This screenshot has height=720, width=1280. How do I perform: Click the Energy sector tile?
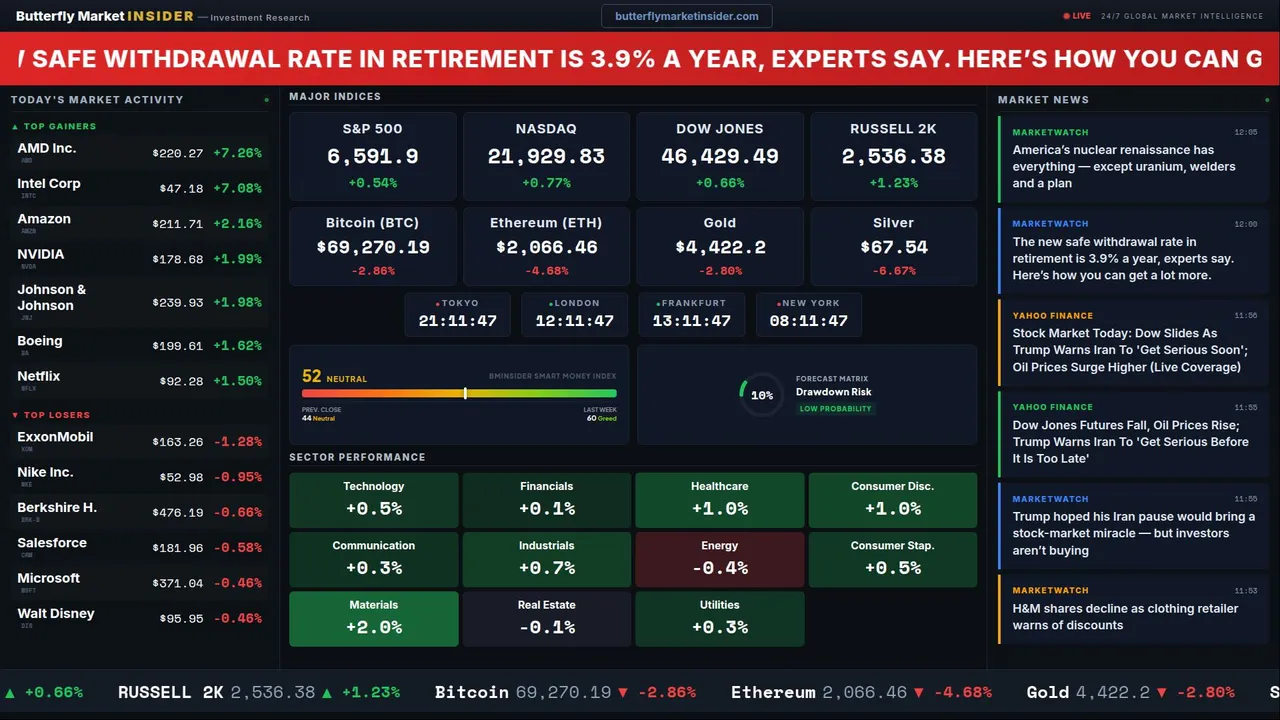[719, 560]
